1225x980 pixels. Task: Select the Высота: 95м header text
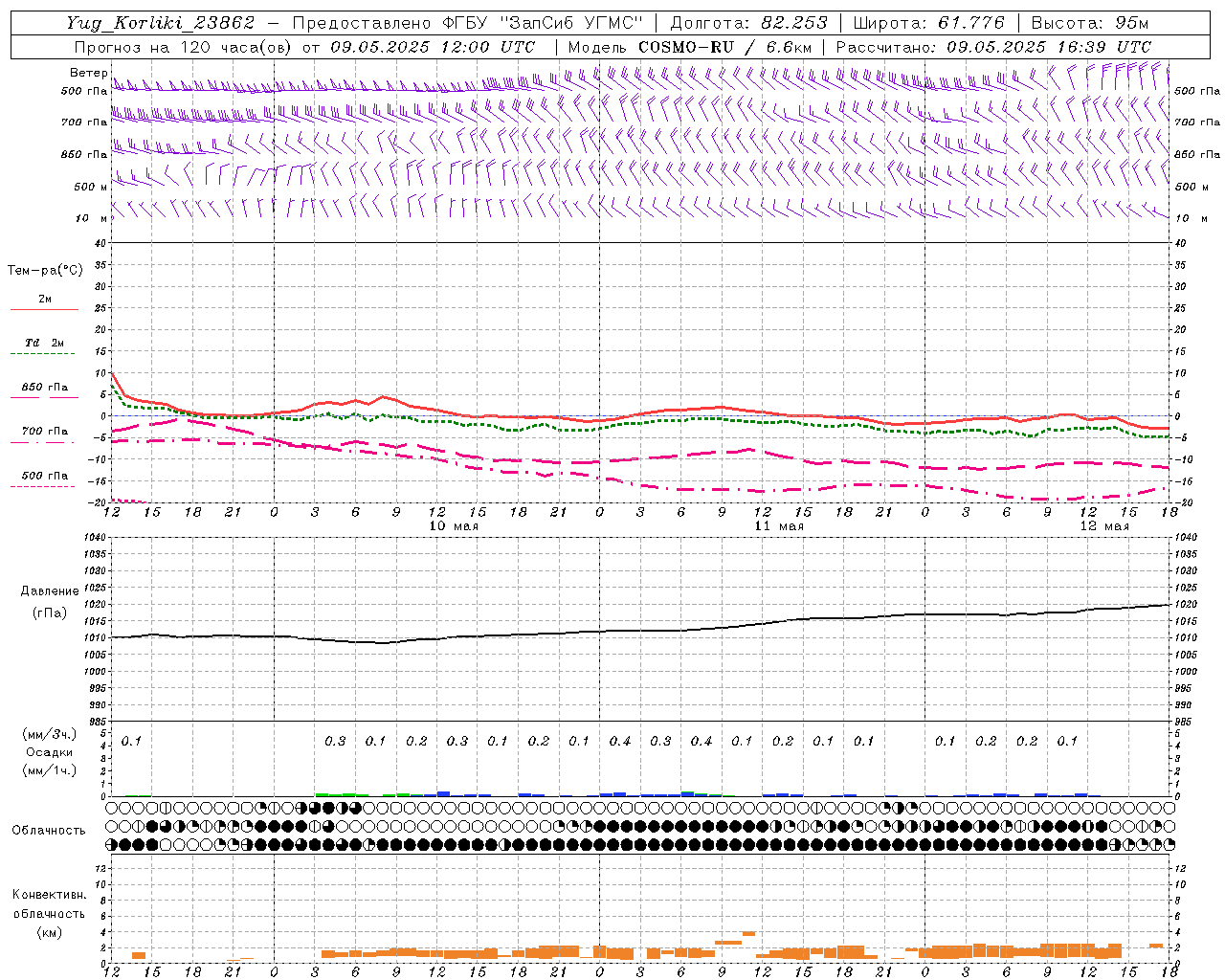(1090, 23)
